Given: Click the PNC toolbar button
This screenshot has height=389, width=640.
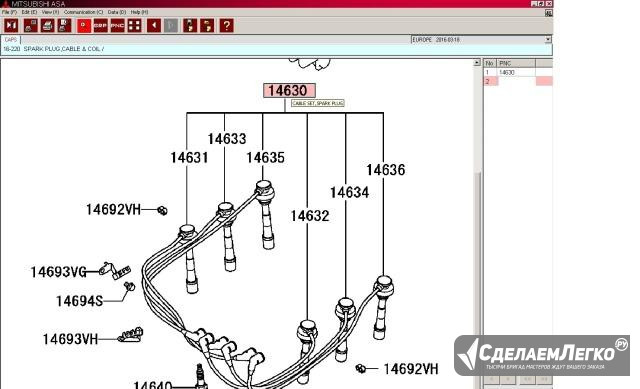Looking at the screenshot, I should [x=118, y=26].
